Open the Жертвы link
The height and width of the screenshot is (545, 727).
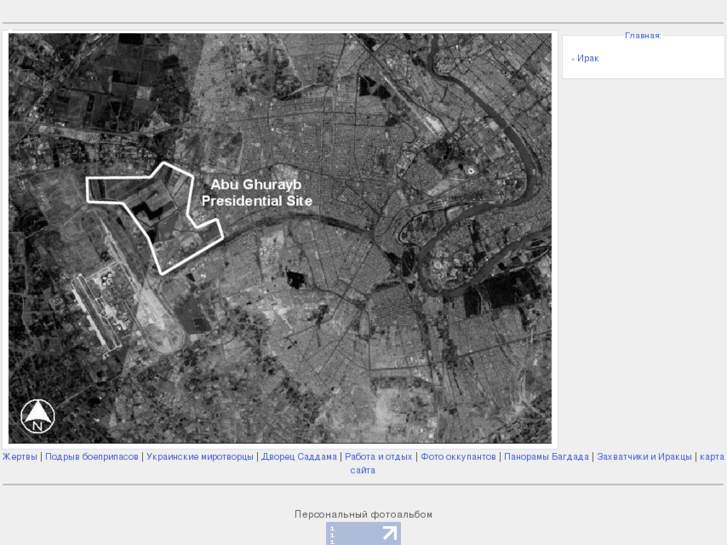(x=19, y=457)
